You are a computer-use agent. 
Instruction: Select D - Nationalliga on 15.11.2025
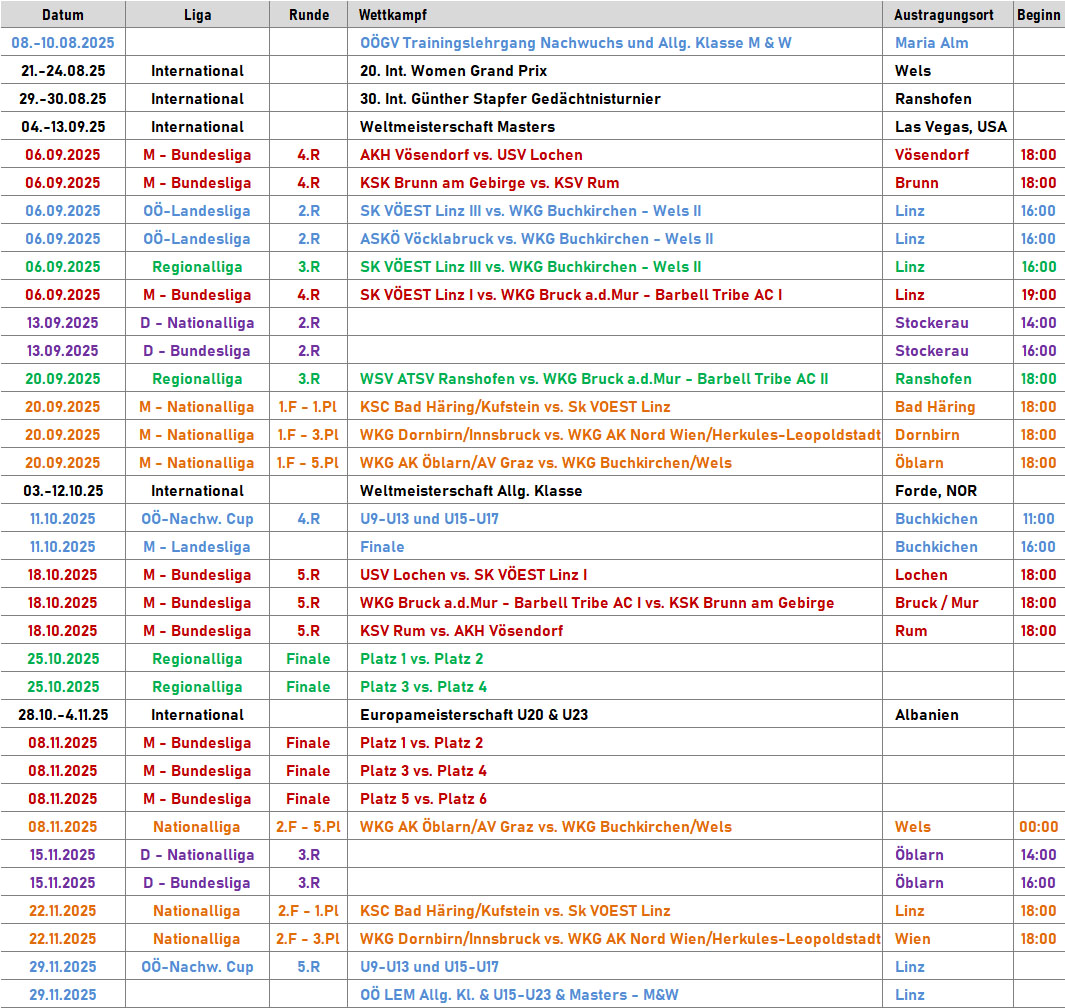[197, 854]
